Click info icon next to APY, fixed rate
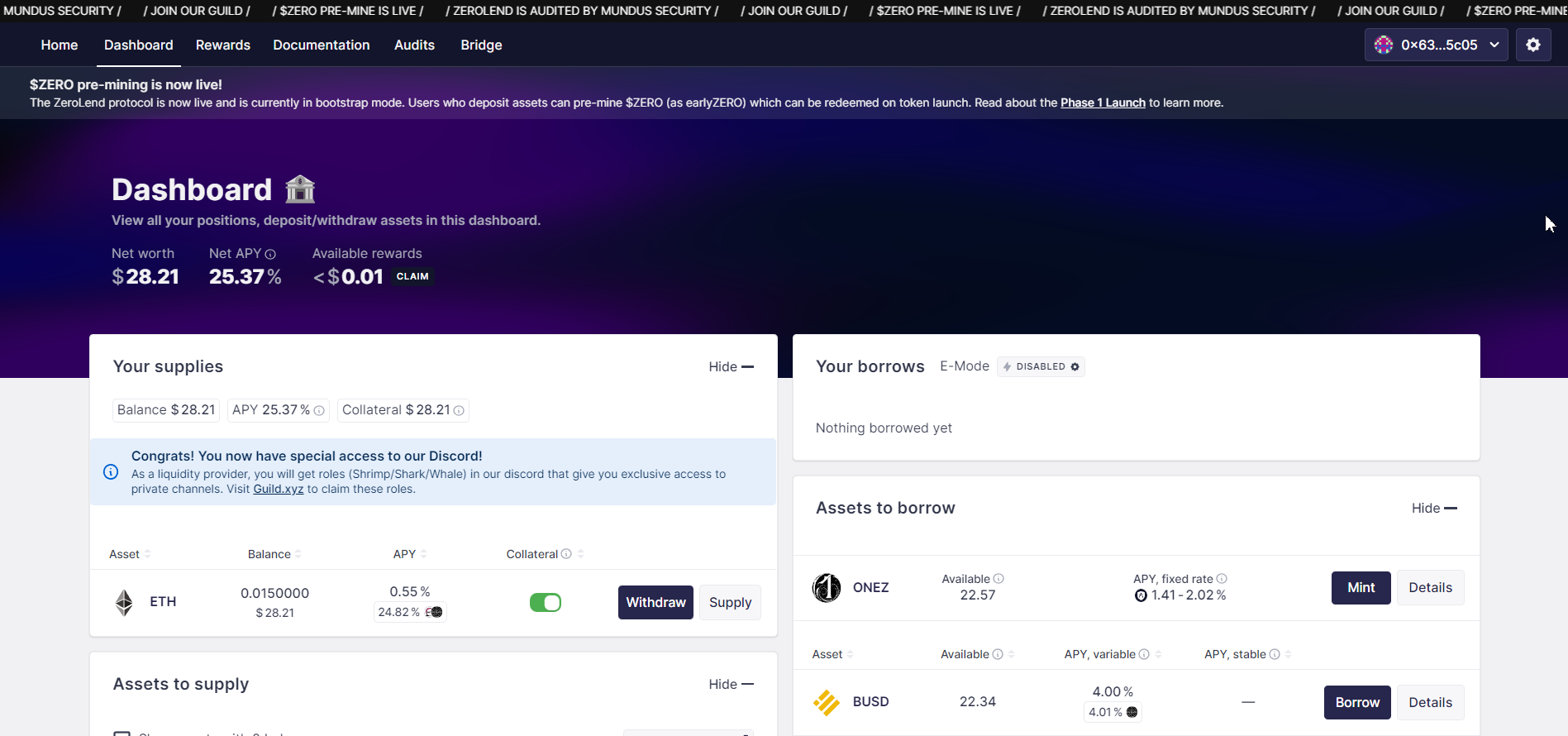The height and width of the screenshot is (736, 1568). coord(1222,579)
